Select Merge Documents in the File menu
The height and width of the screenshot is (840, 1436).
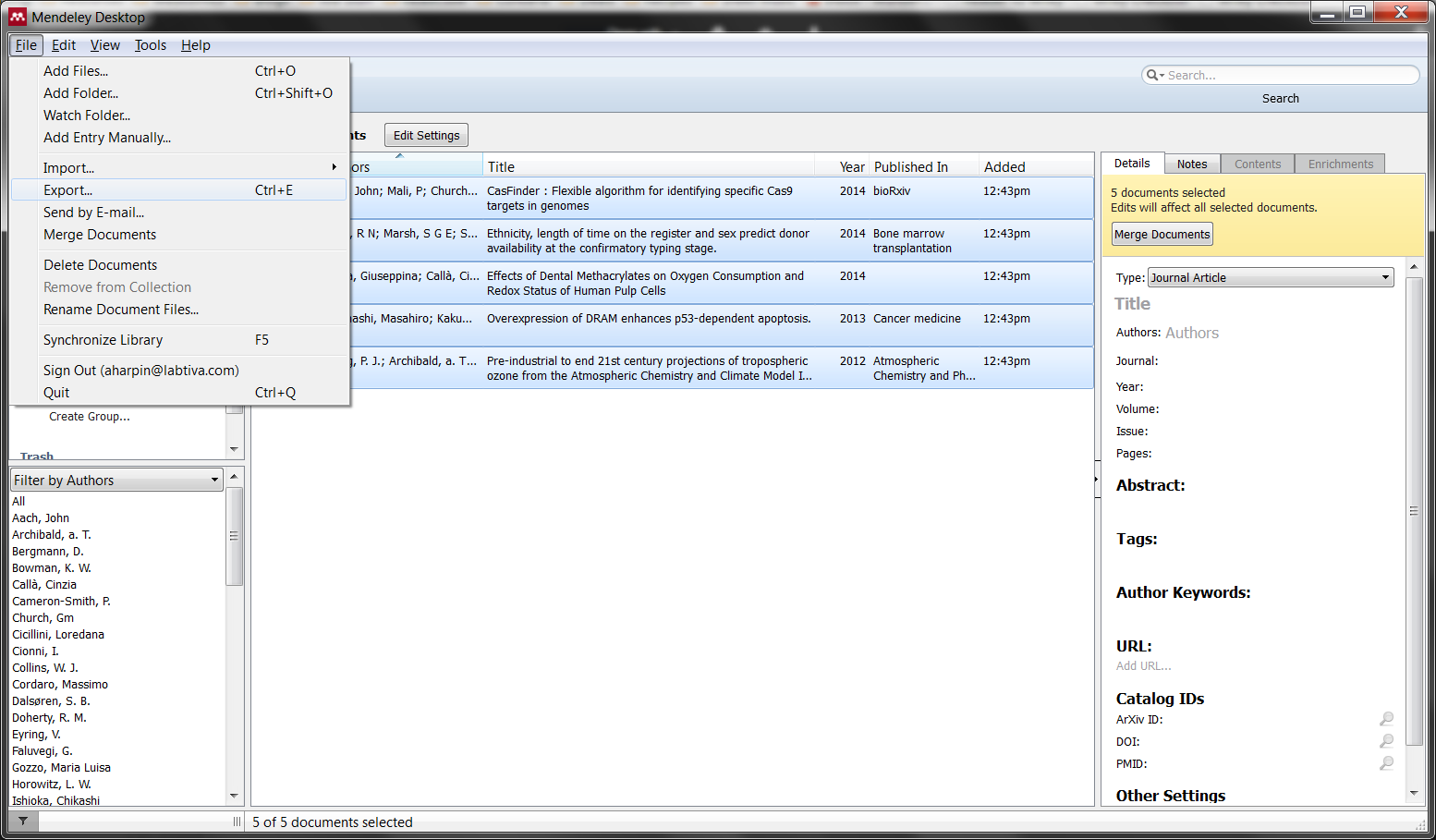click(180, 235)
